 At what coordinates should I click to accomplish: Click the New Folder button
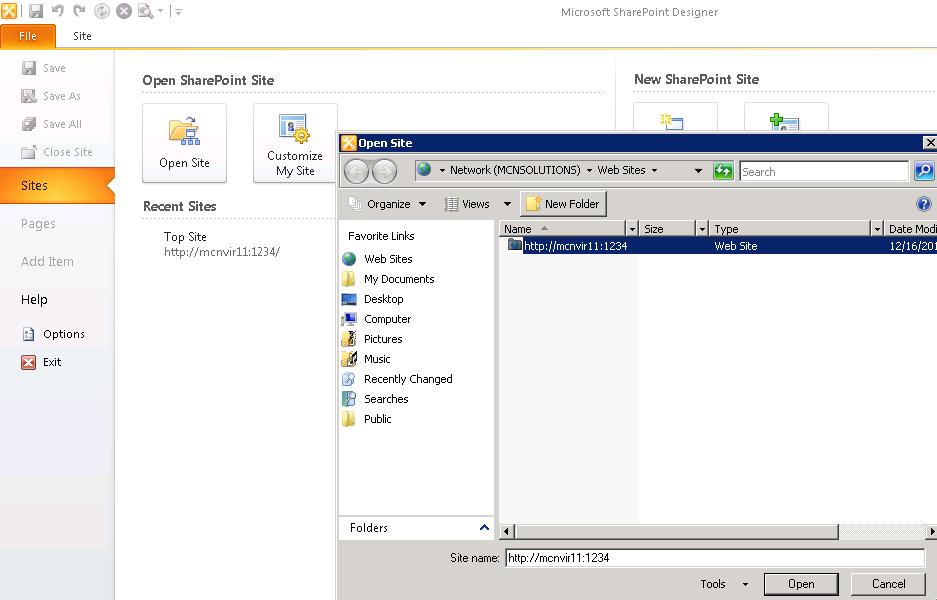[564, 204]
